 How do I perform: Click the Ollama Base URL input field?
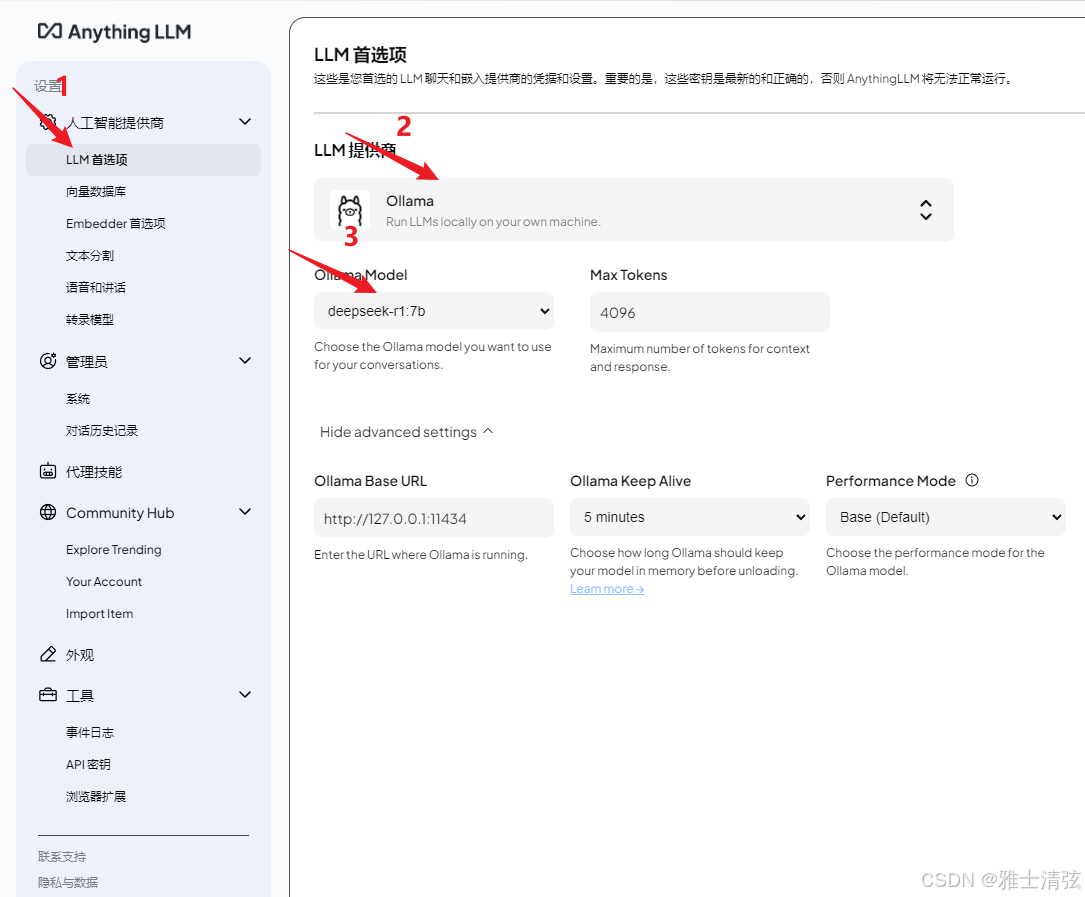pos(434,518)
